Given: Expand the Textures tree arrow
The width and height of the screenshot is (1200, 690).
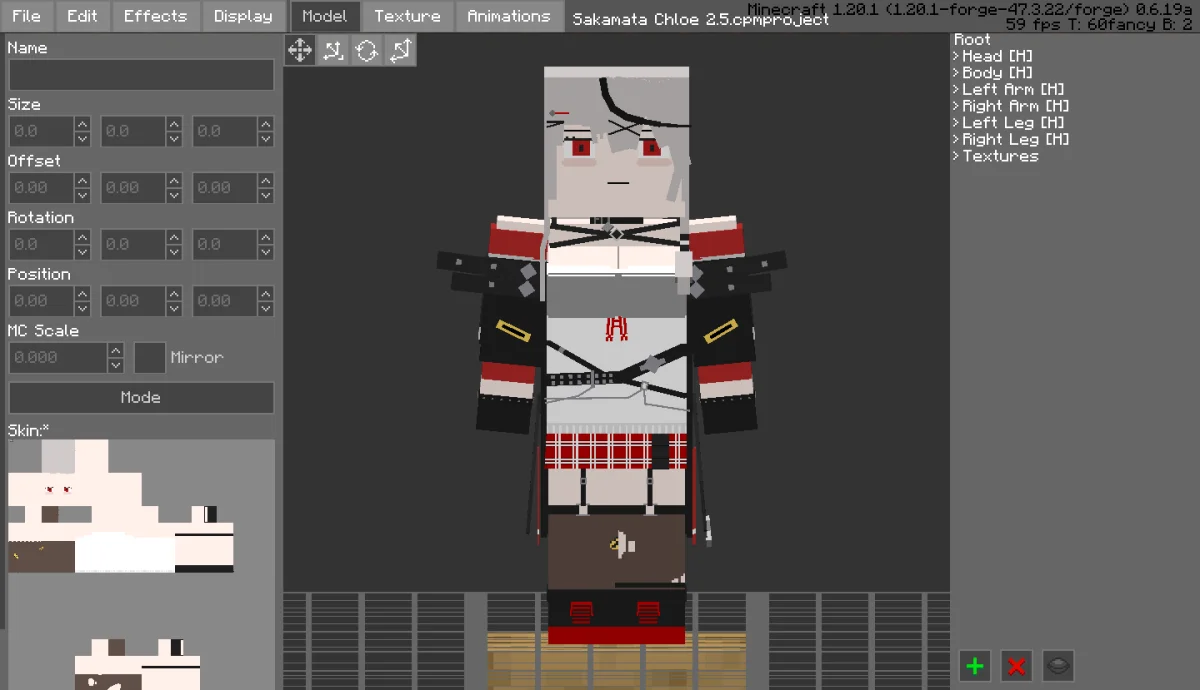Looking at the screenshot, I should [956, 156].
